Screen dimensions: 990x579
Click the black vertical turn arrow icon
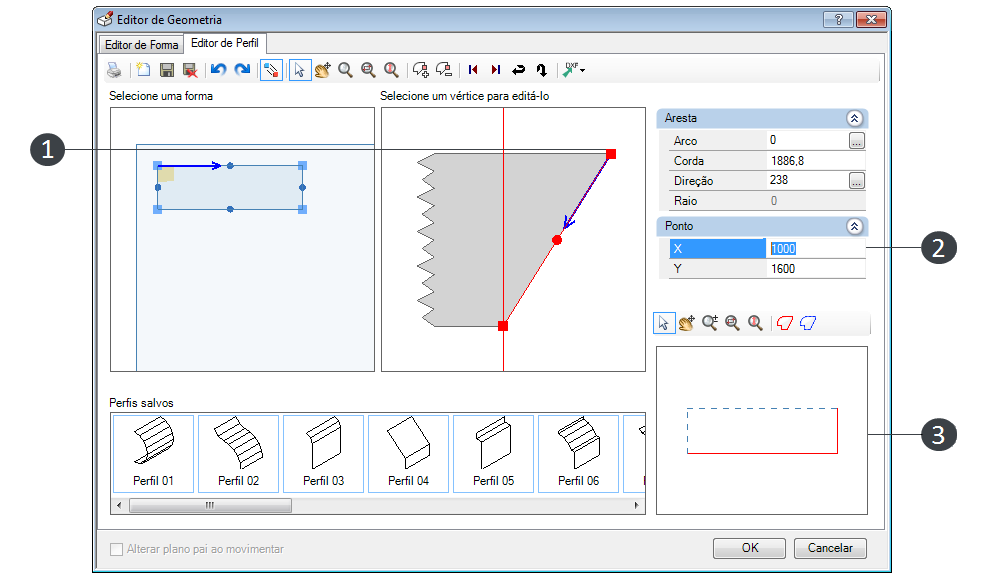(x=542, y=70)
